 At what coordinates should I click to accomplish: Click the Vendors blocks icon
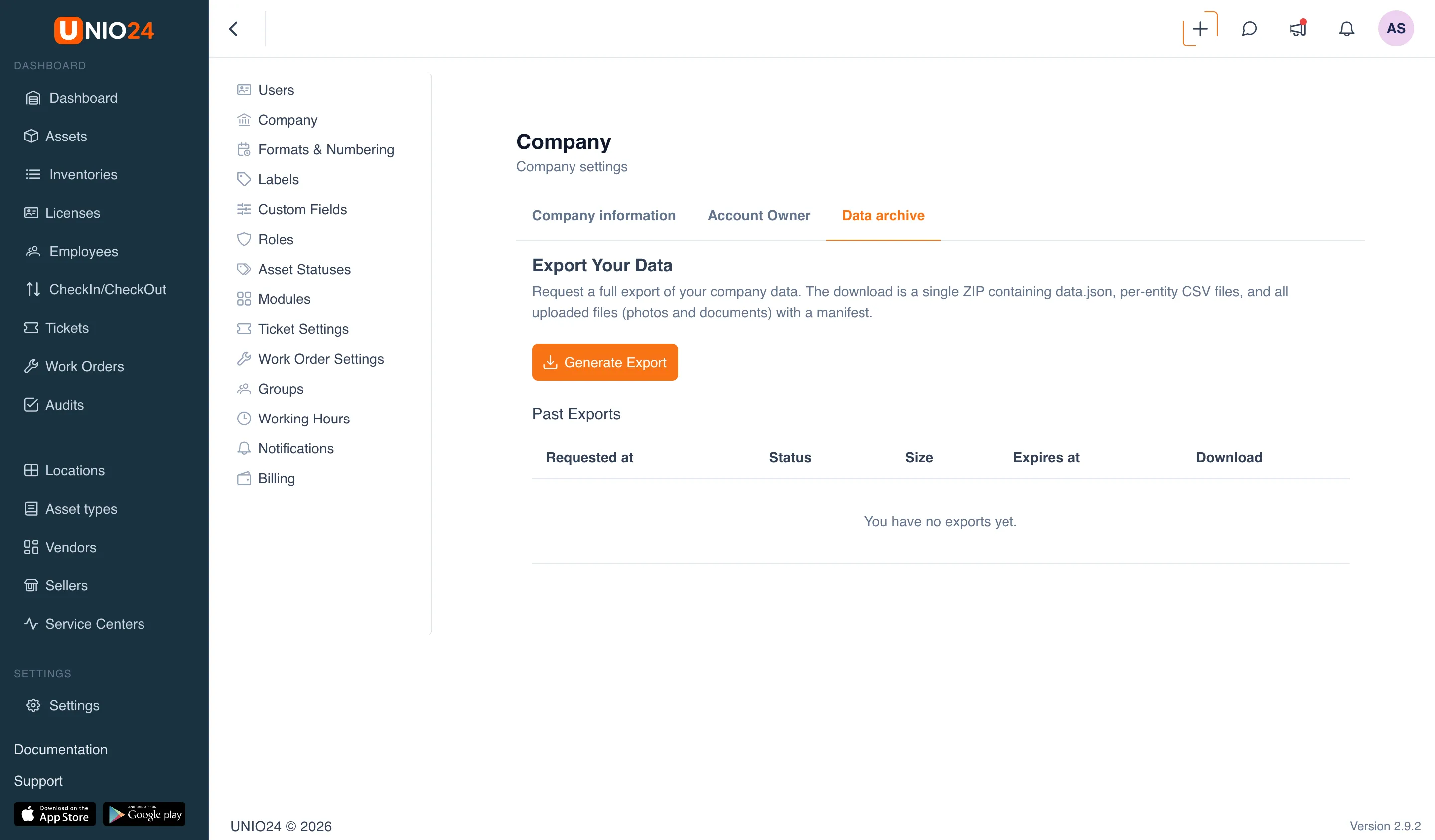(31, 547)
